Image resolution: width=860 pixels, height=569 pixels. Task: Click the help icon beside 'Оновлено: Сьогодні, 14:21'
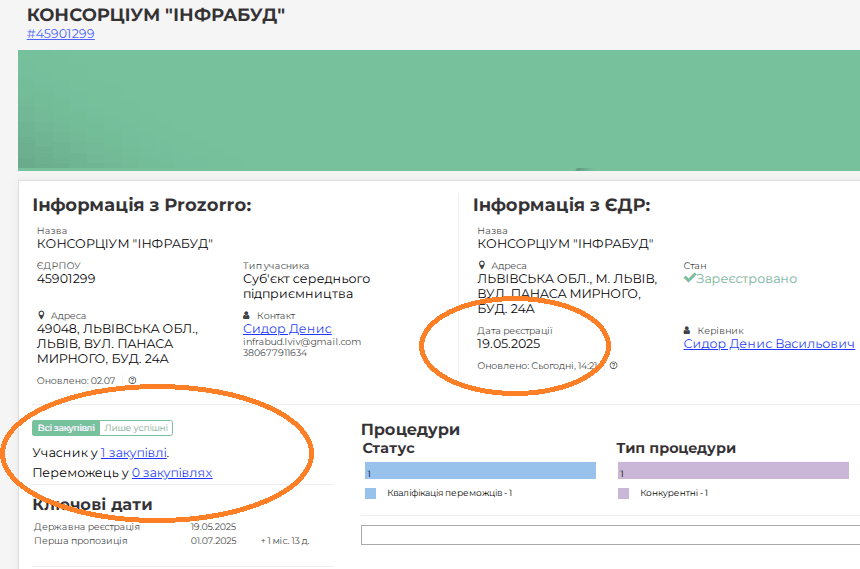(x=613, y=365)
